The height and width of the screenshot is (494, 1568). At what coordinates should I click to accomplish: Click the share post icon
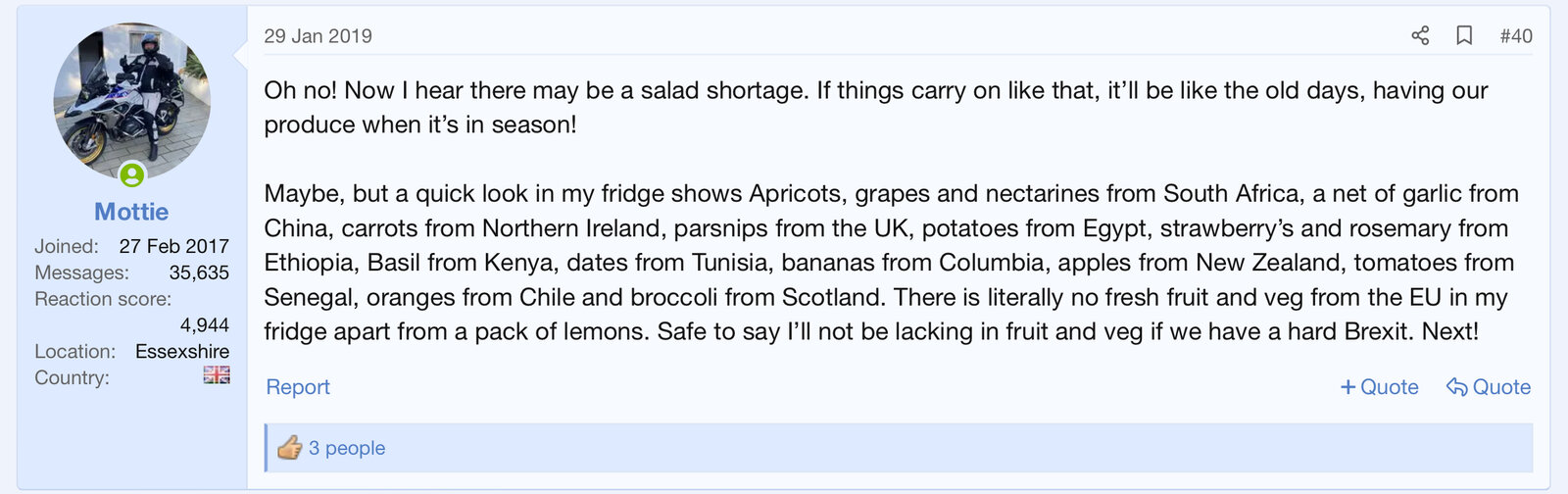(x=1420, y=36)
